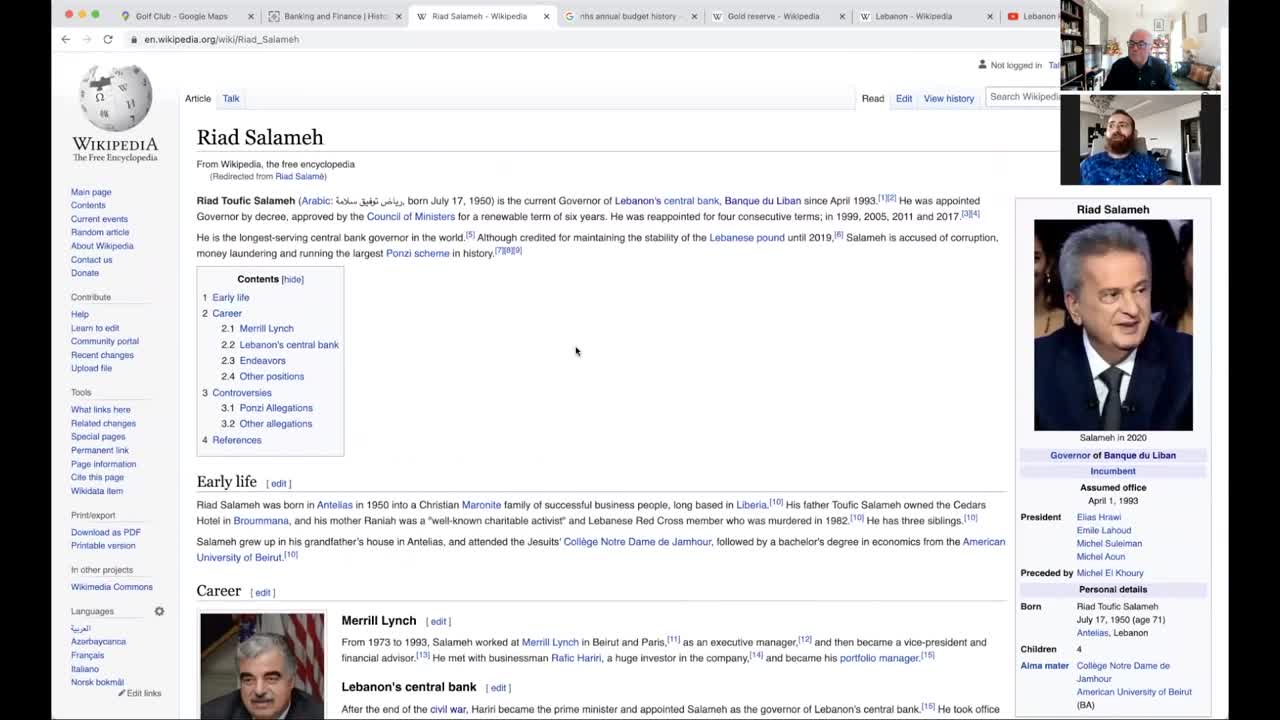
Task: Click Riad Salameh infobox portrait
Action: [1113, 325]
